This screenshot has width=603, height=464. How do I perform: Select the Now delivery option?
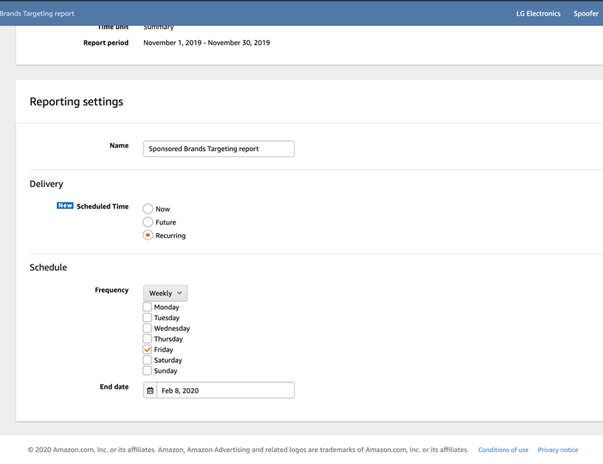click(148, 209)
